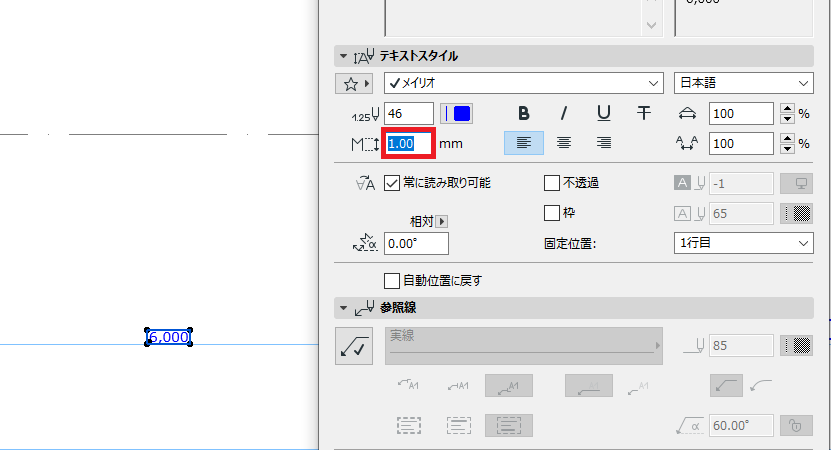This screenshot has width=831, height=450.
Task: Select the first text frame connection icon
Action: point(409,426)
